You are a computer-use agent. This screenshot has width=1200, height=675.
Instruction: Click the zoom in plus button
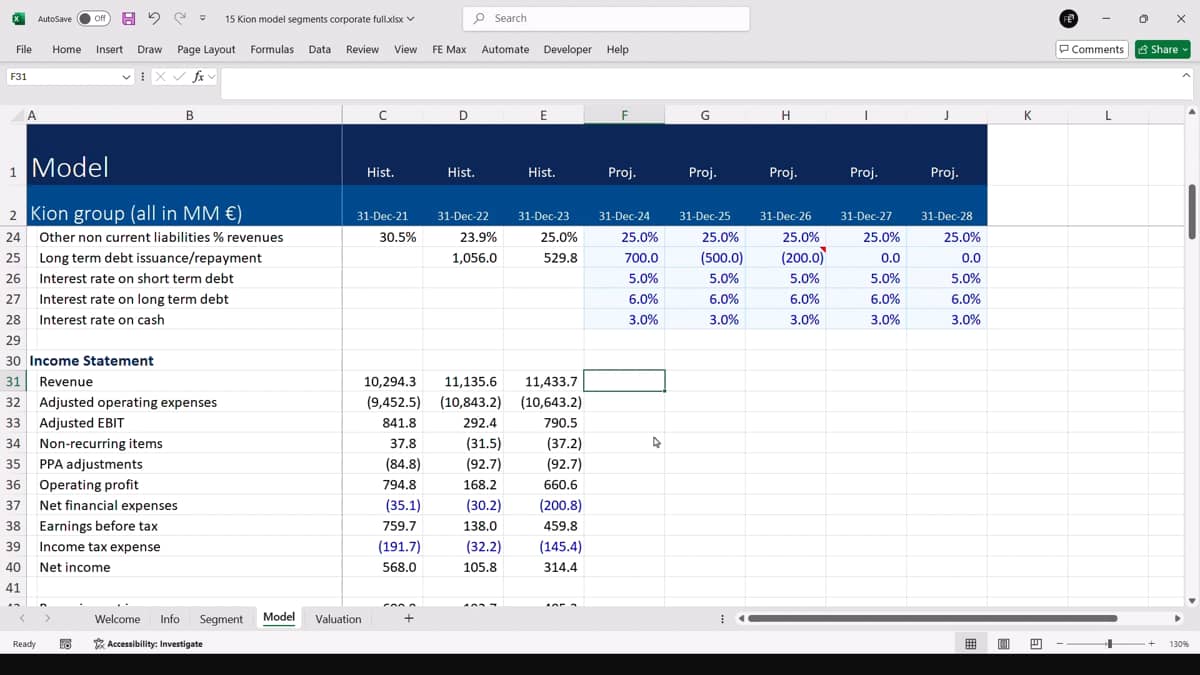1152,644
